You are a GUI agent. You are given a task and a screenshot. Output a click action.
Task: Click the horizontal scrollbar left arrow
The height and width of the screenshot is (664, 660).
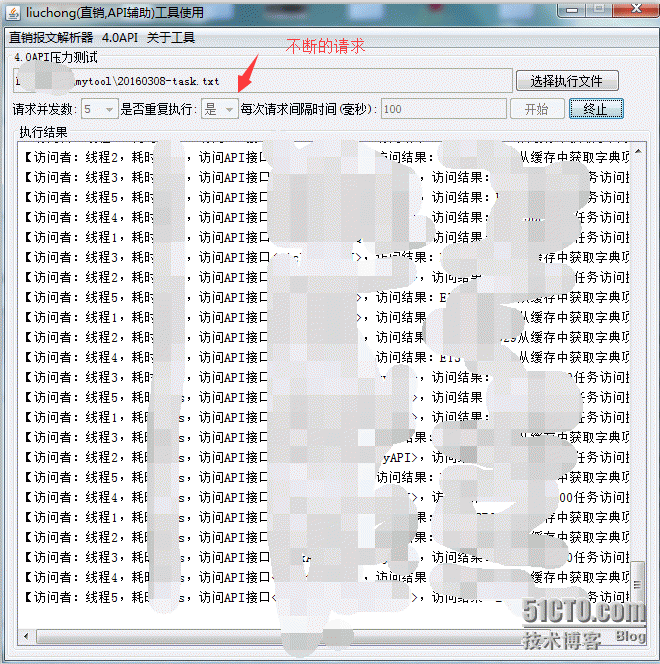click(x=26, y=636)
